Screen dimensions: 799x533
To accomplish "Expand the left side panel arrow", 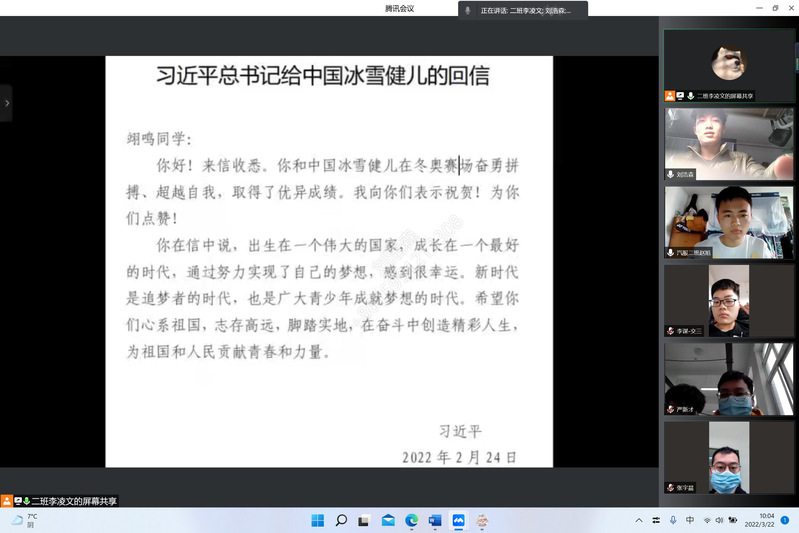I will click(6, 102).
